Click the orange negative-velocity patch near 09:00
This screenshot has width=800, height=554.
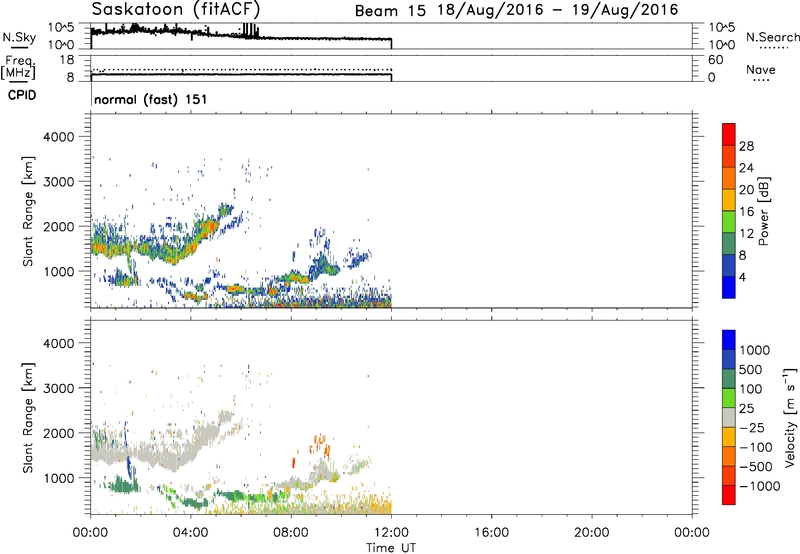[320, 445]
